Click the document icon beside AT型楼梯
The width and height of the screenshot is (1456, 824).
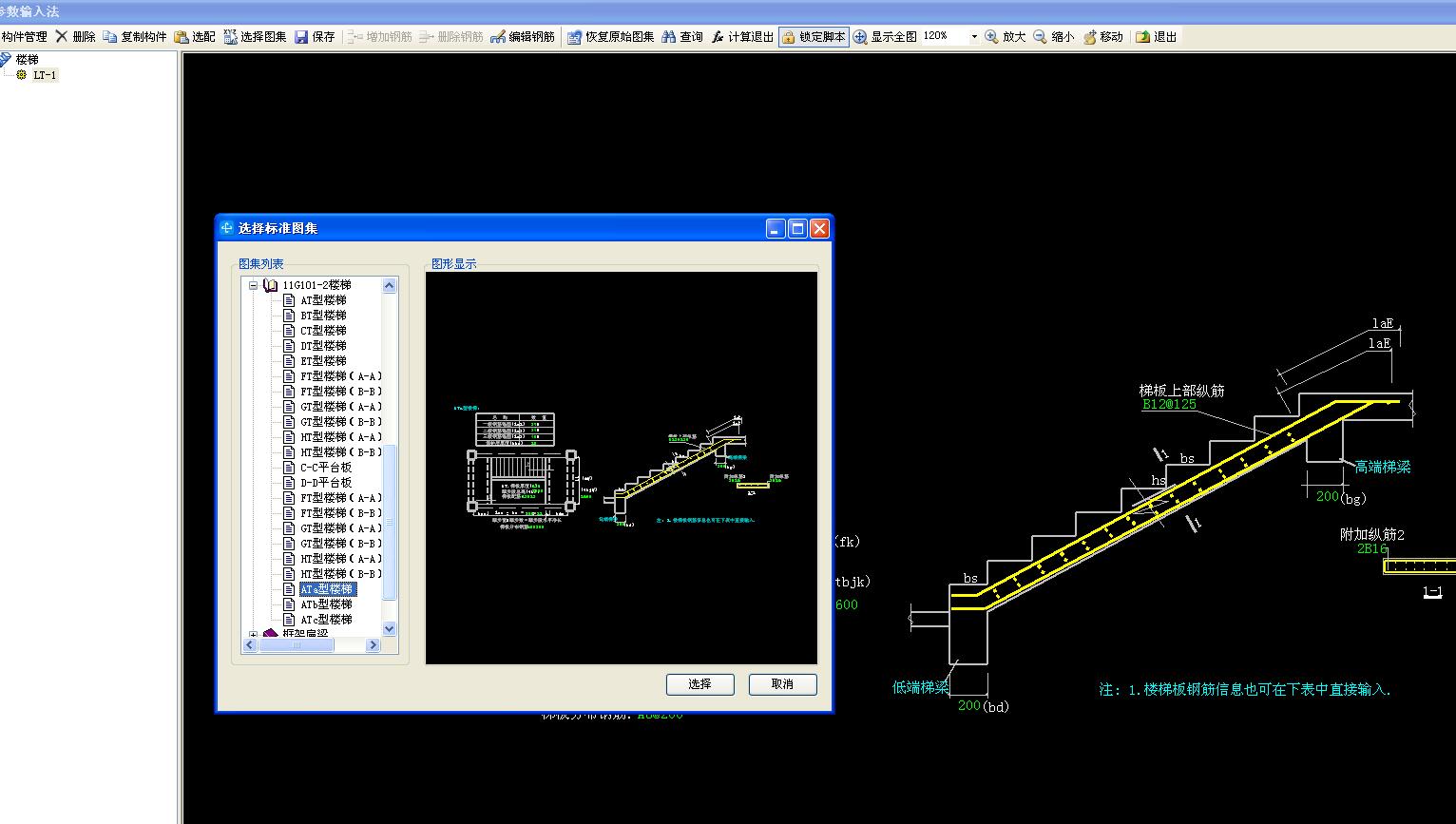point(290,300)
